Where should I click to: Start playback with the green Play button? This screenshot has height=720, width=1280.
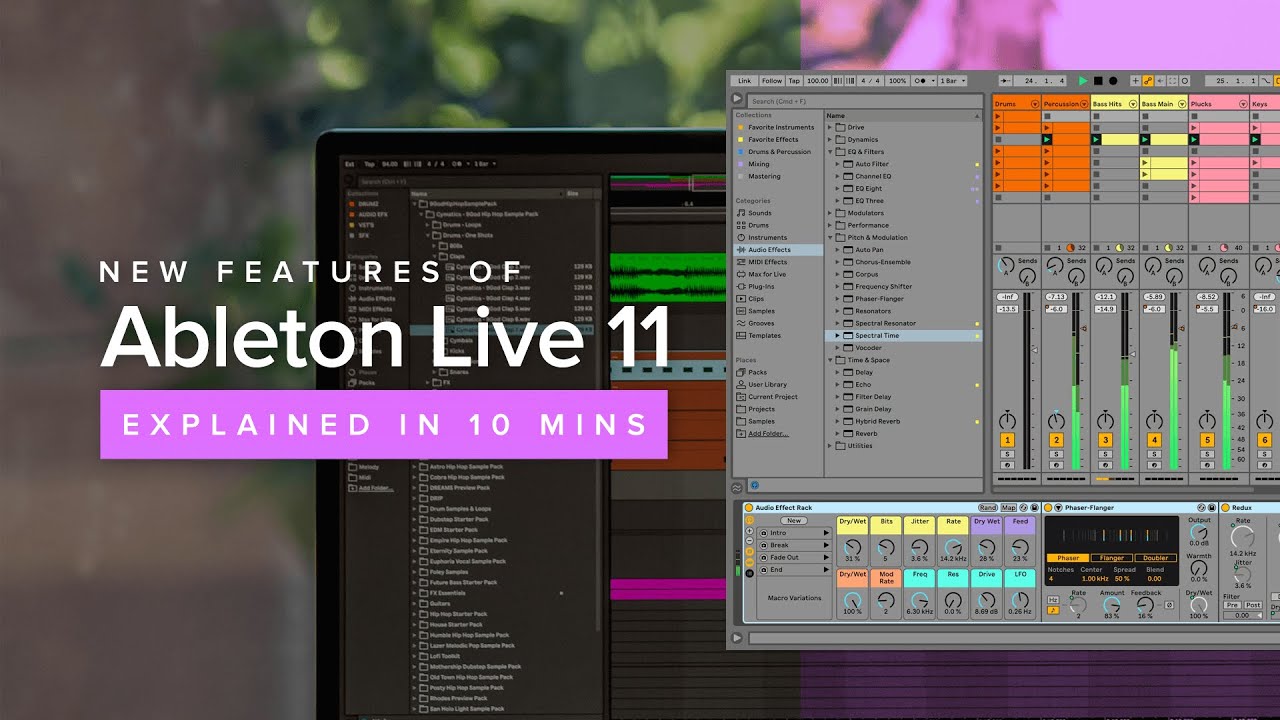tap(1083, 80)
